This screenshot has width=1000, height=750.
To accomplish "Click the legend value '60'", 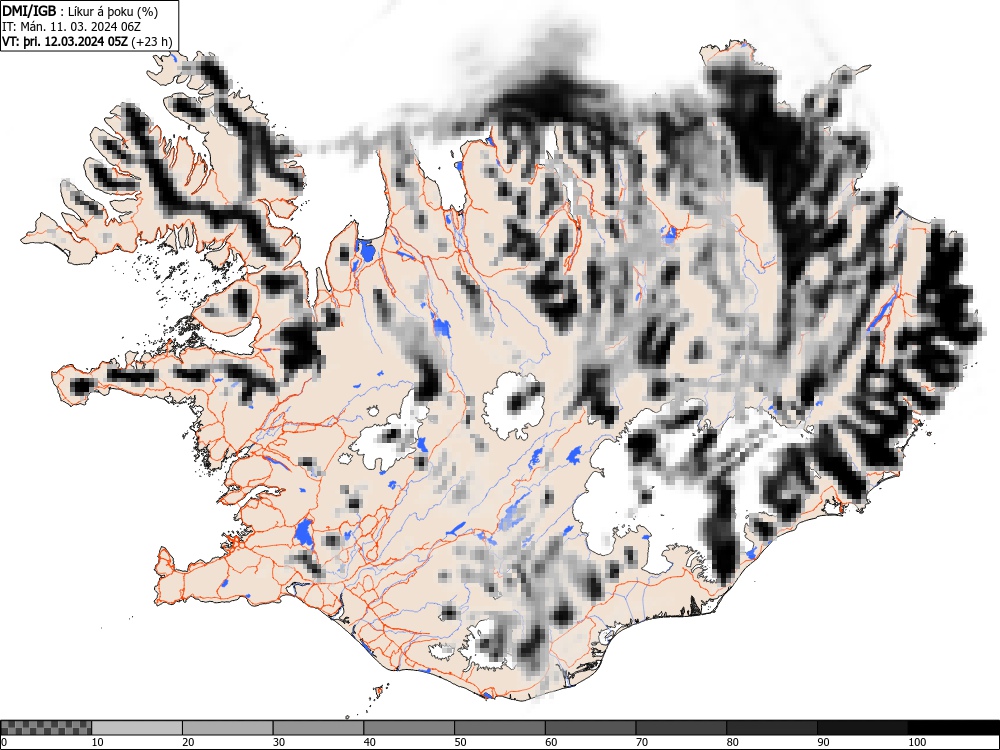I will click(x=551, y=742).
